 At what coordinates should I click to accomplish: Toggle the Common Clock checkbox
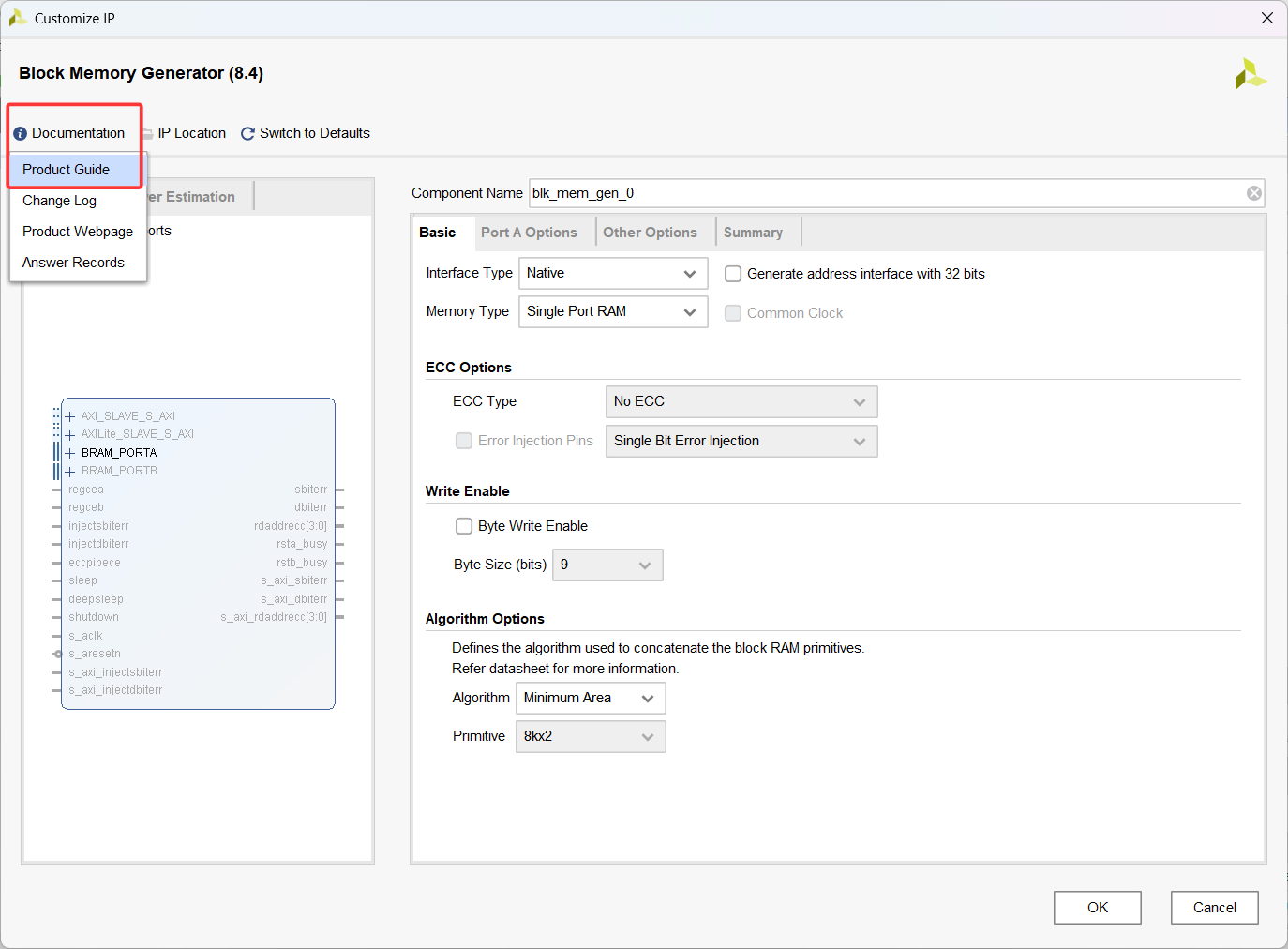point(733,313)
